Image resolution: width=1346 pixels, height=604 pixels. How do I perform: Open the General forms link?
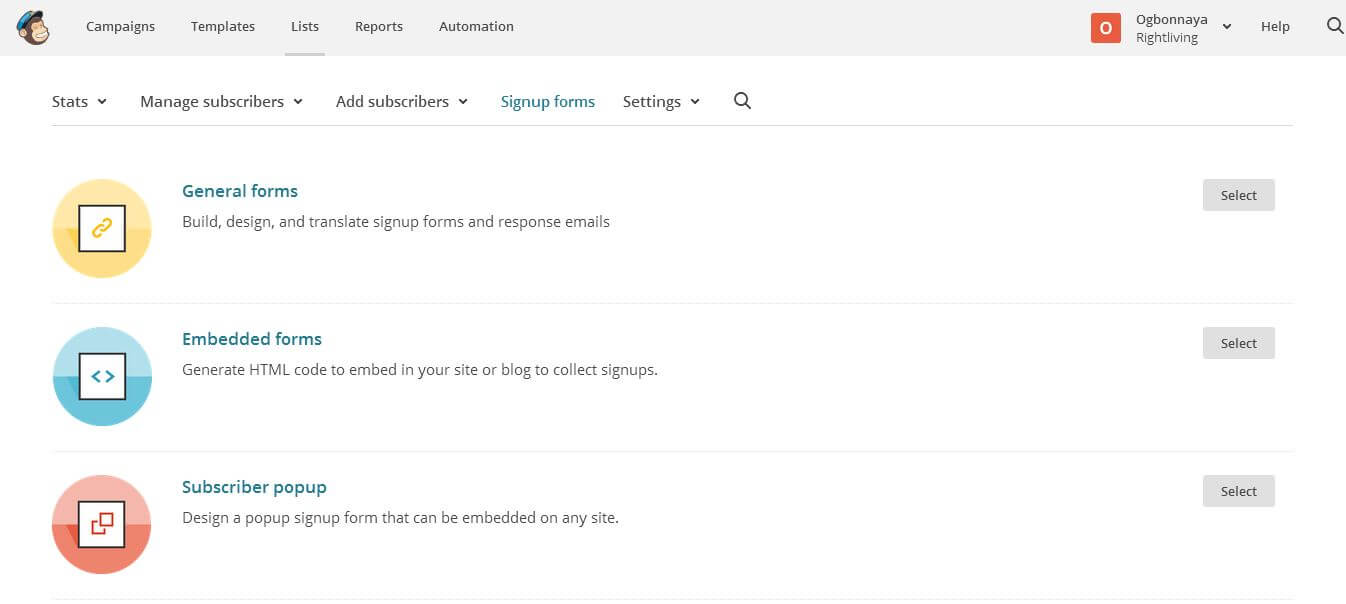point(239,191)
